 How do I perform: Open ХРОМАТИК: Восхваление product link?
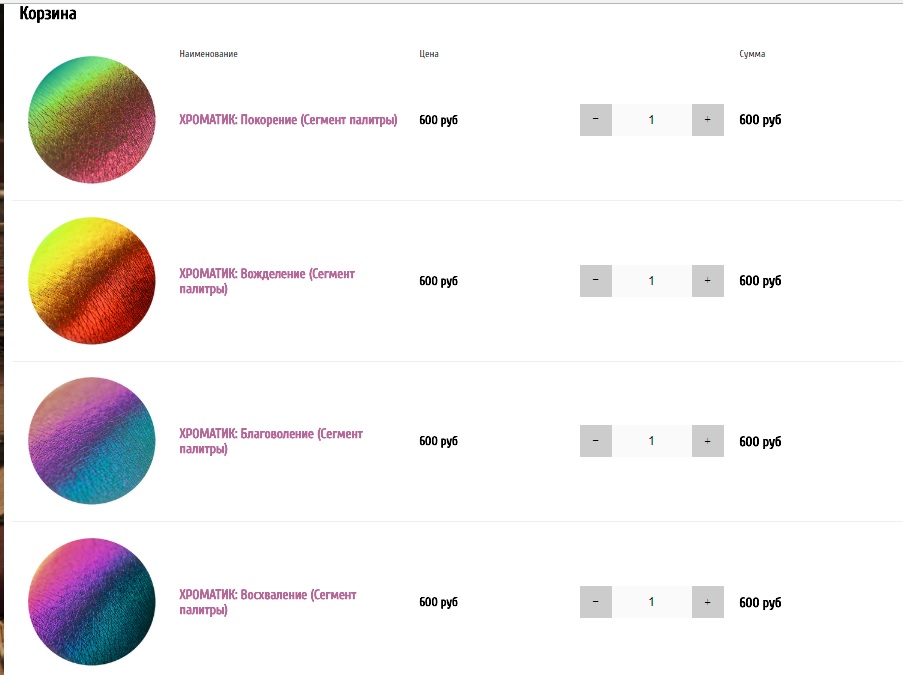click(x=268, y=602)
